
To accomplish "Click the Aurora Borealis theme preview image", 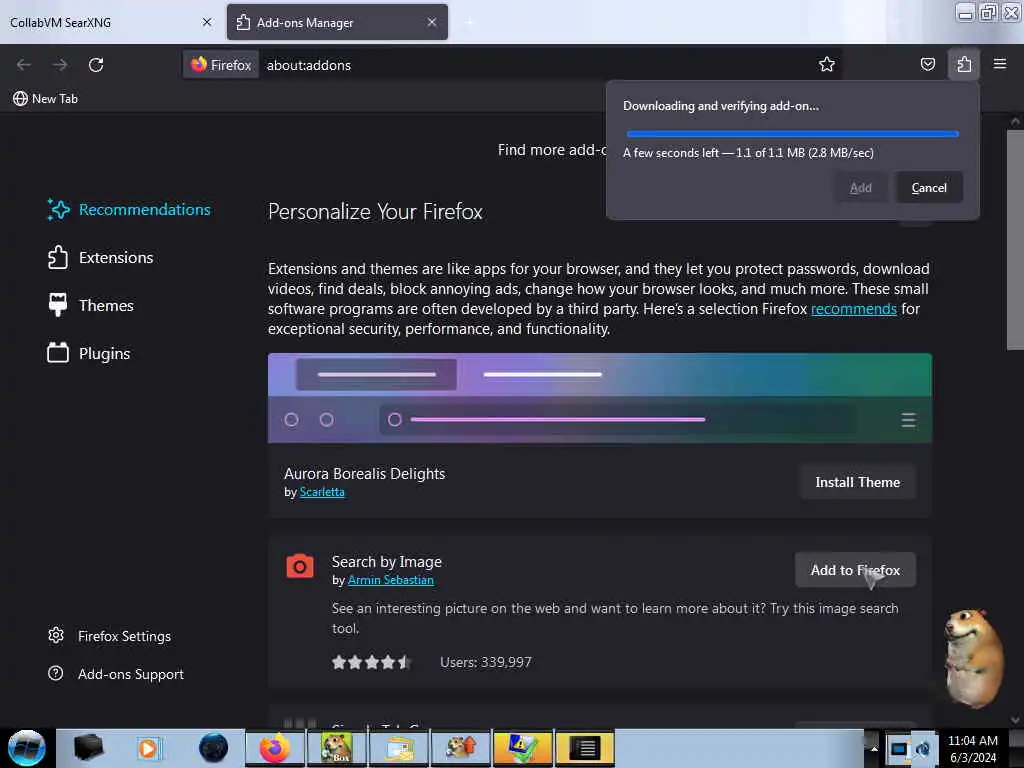I will click(x=600, y=398).
